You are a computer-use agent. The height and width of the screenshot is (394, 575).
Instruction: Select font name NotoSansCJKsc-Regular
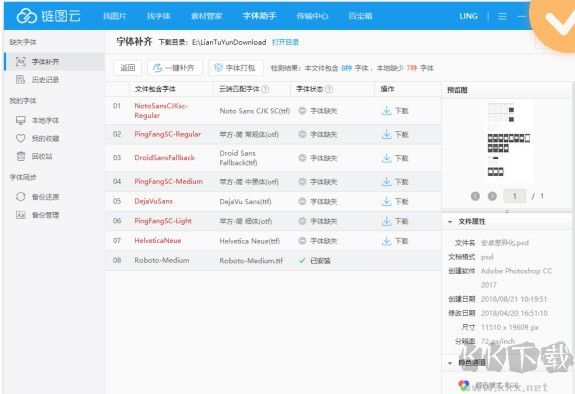pos(161,110)
